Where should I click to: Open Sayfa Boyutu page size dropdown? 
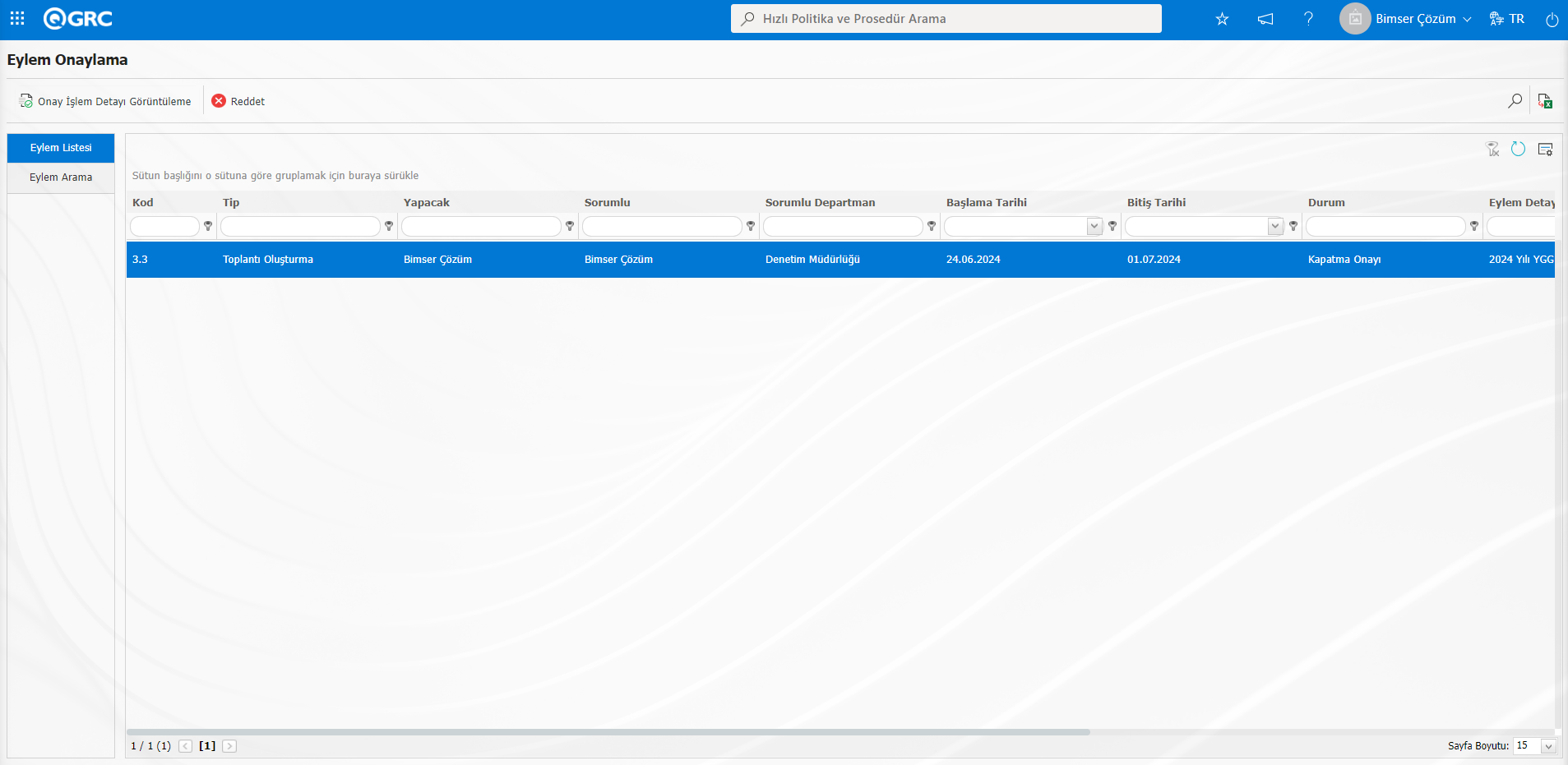coord(1548,746)
